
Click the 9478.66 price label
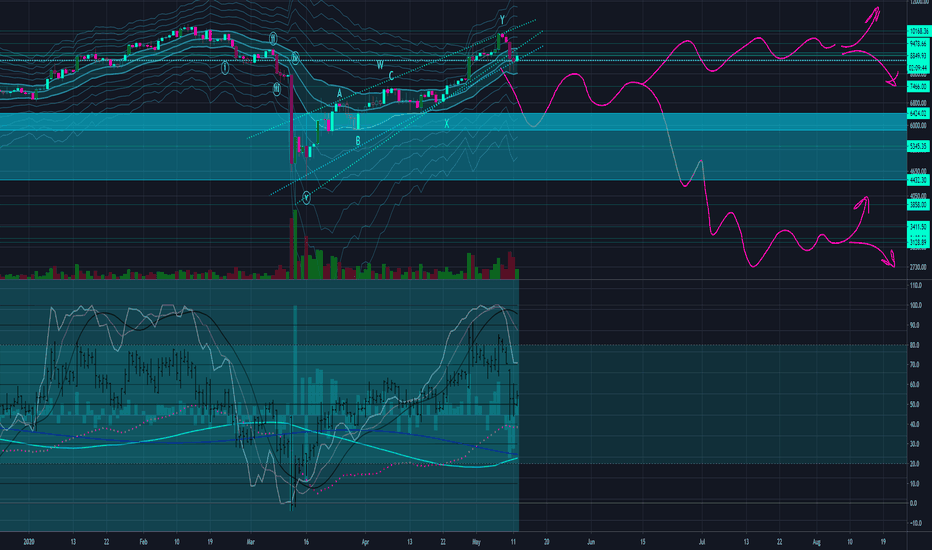tap(918, 43)
